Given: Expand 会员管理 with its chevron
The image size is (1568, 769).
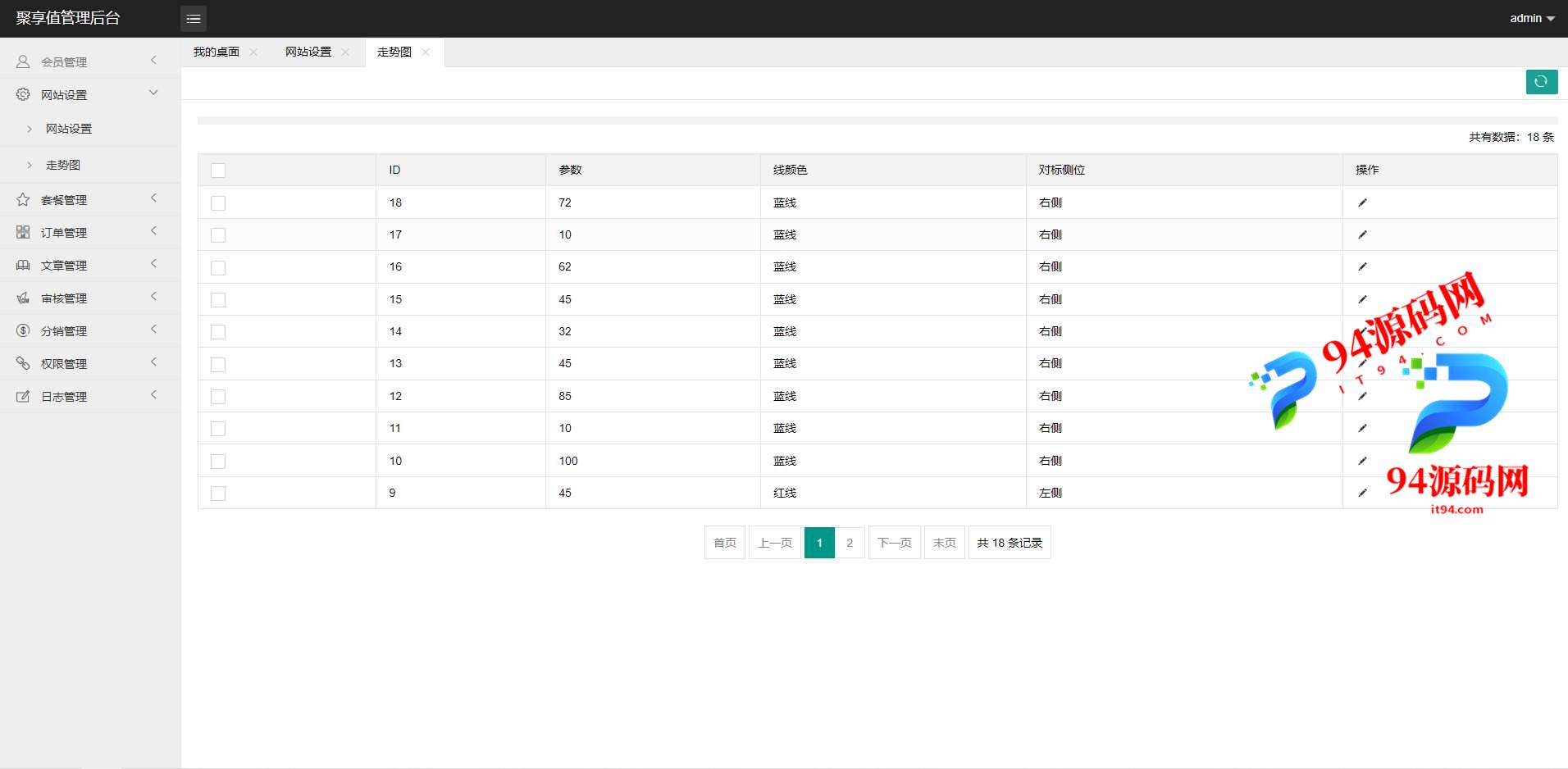Looking at the screenshot, I should (x=153, y=61).
